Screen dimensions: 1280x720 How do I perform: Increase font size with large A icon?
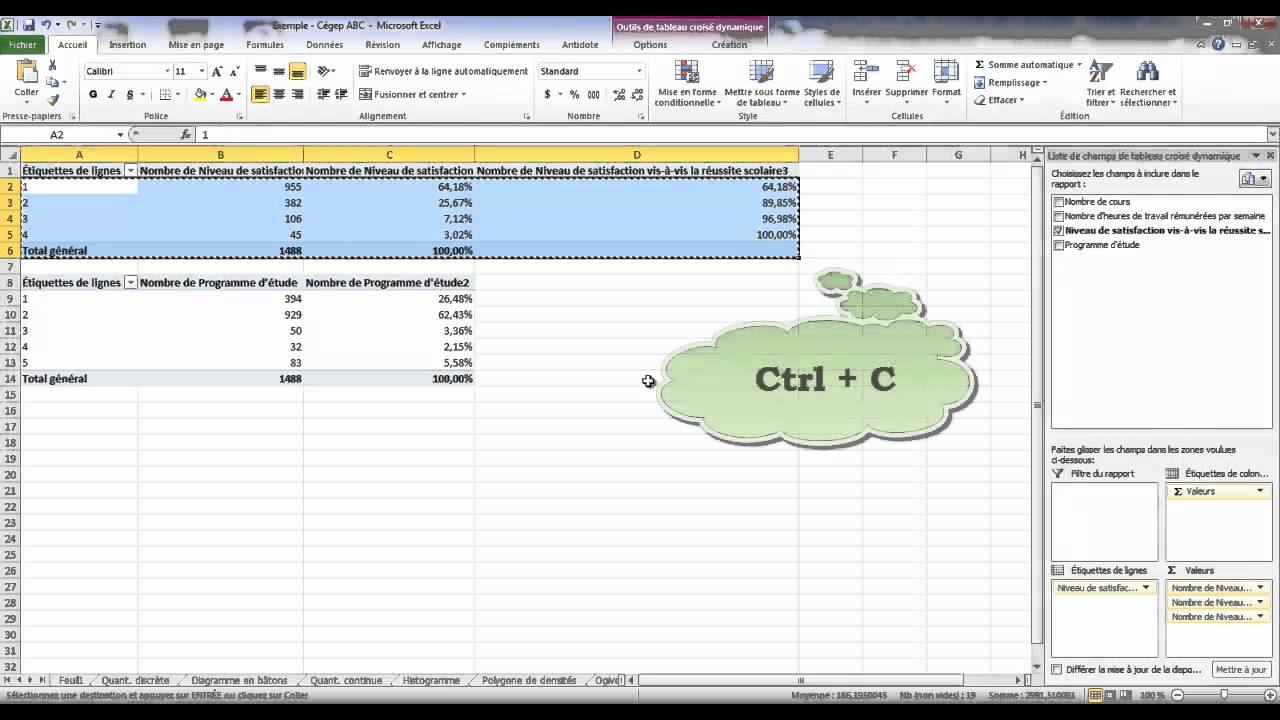tap(217, 71)
